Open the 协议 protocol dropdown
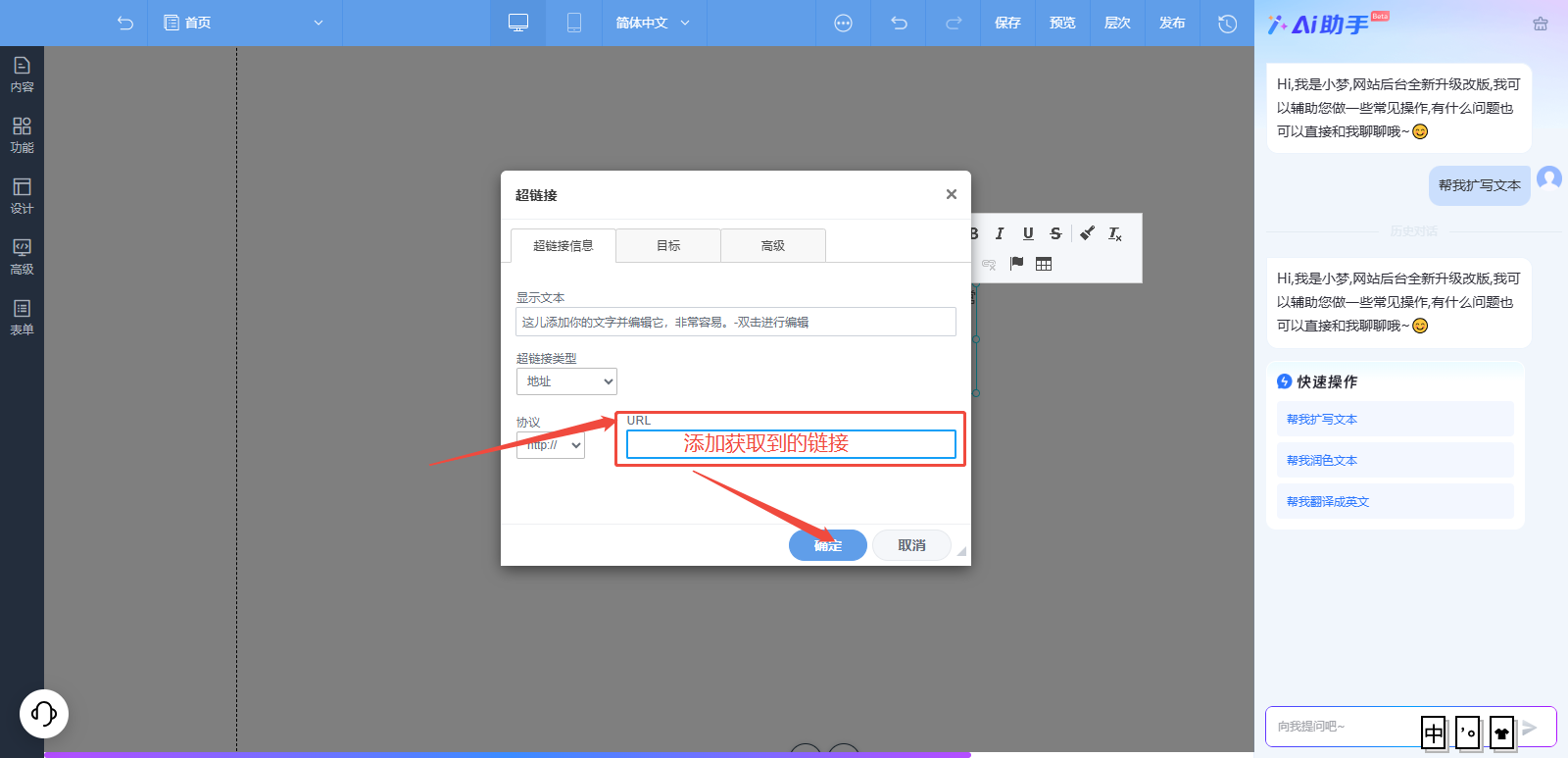1568x758 pixels. click(551, 445)
